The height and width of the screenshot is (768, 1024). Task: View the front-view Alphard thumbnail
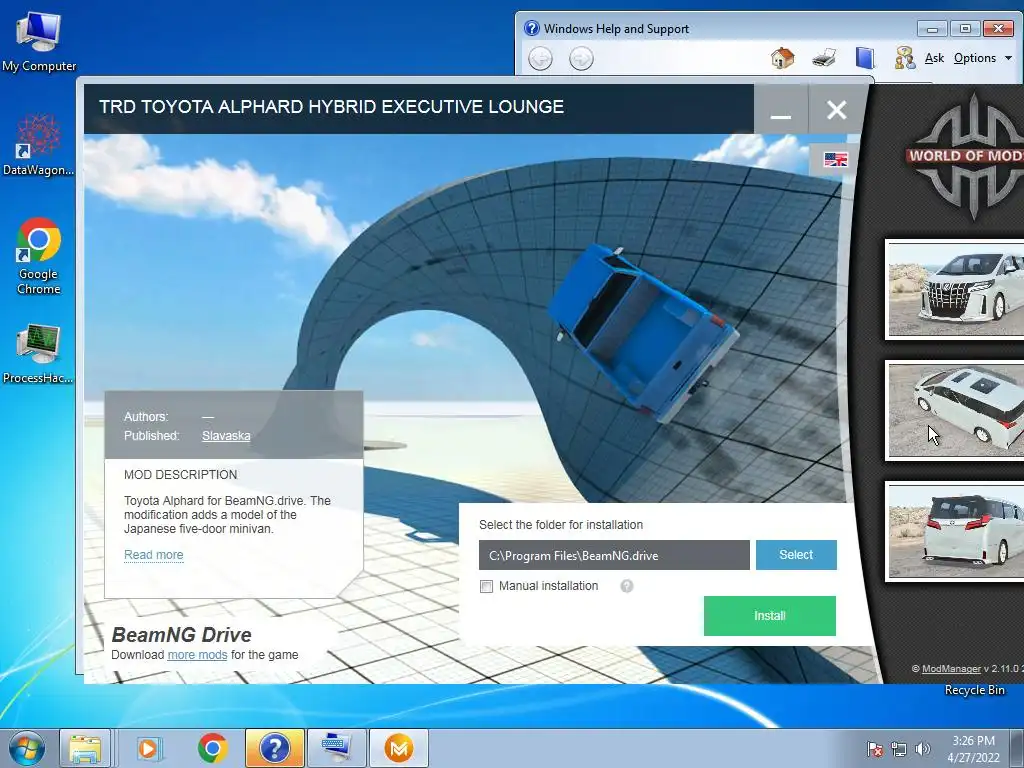(955, 289)
